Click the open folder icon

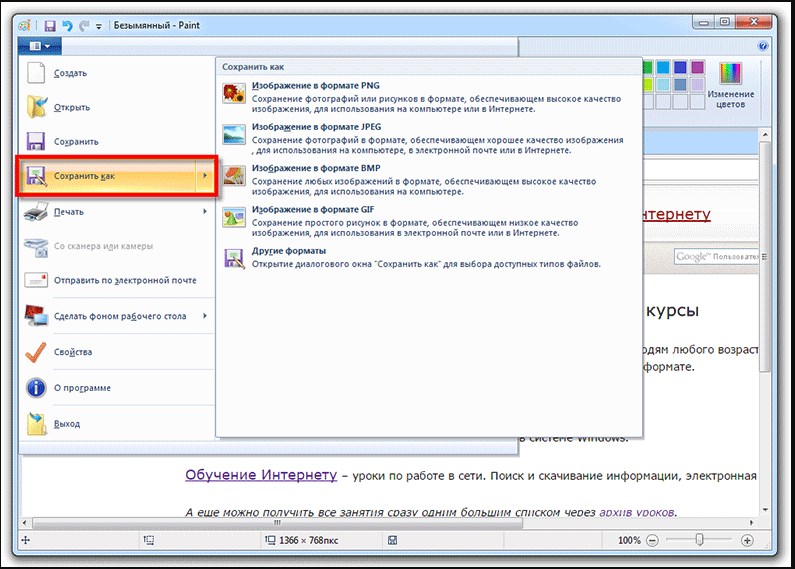click(x=37, y=106)
